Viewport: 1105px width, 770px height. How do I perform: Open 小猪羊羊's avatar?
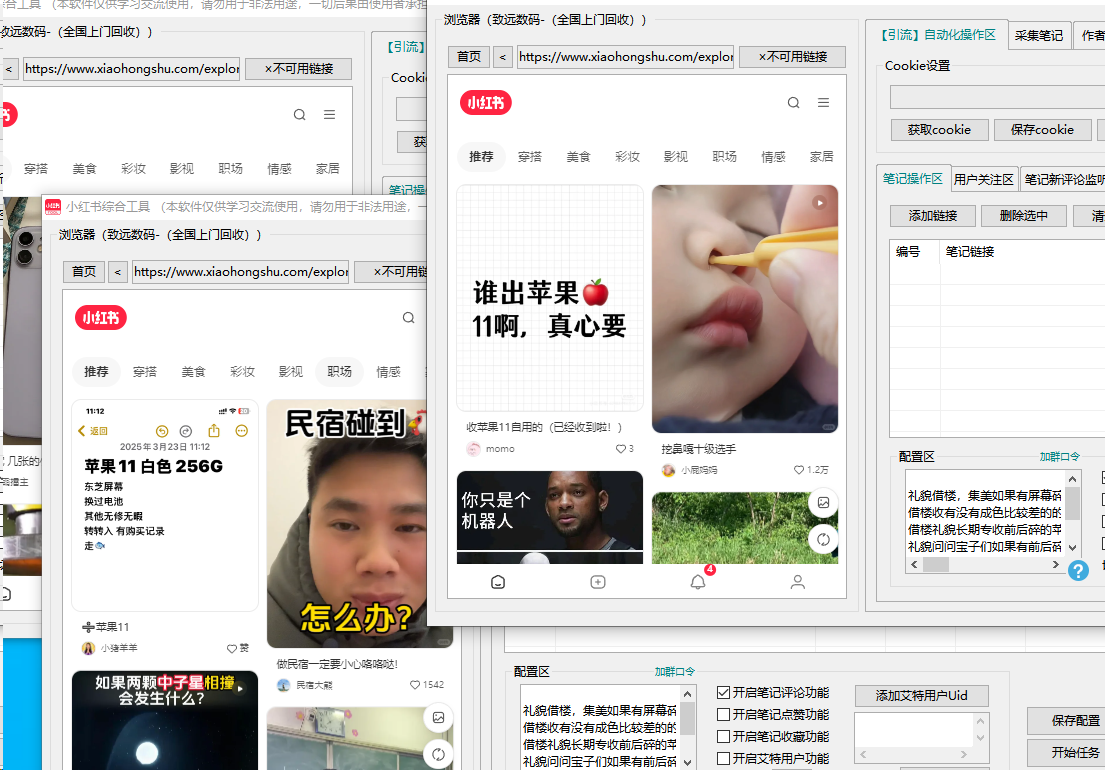88,648
